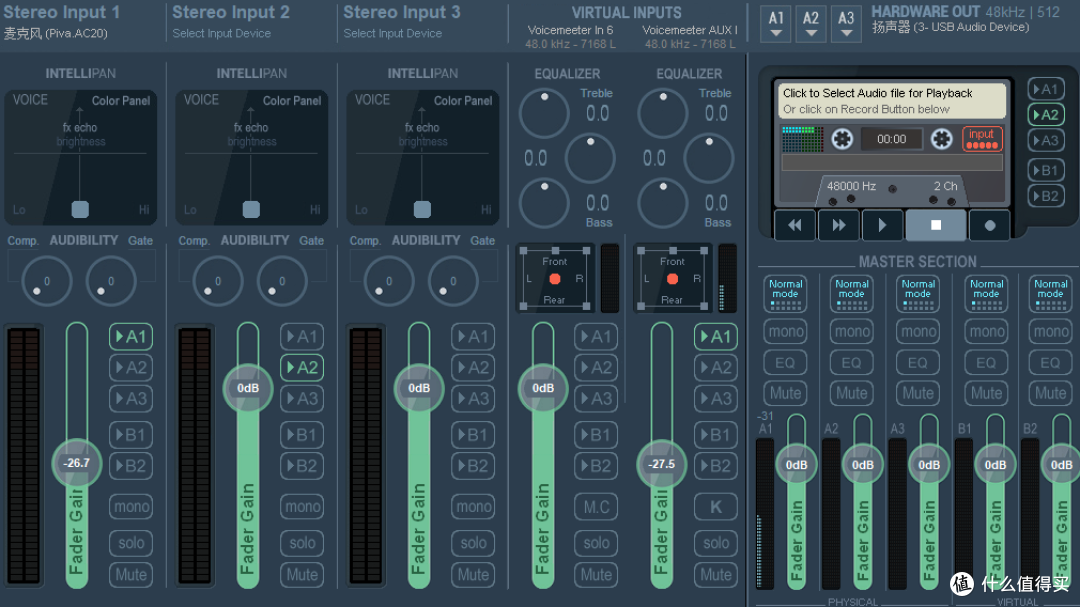Toggle recorder B1 bus assignment
Viewport: 1080px width, 607px height.
(x=1046, y=170)
